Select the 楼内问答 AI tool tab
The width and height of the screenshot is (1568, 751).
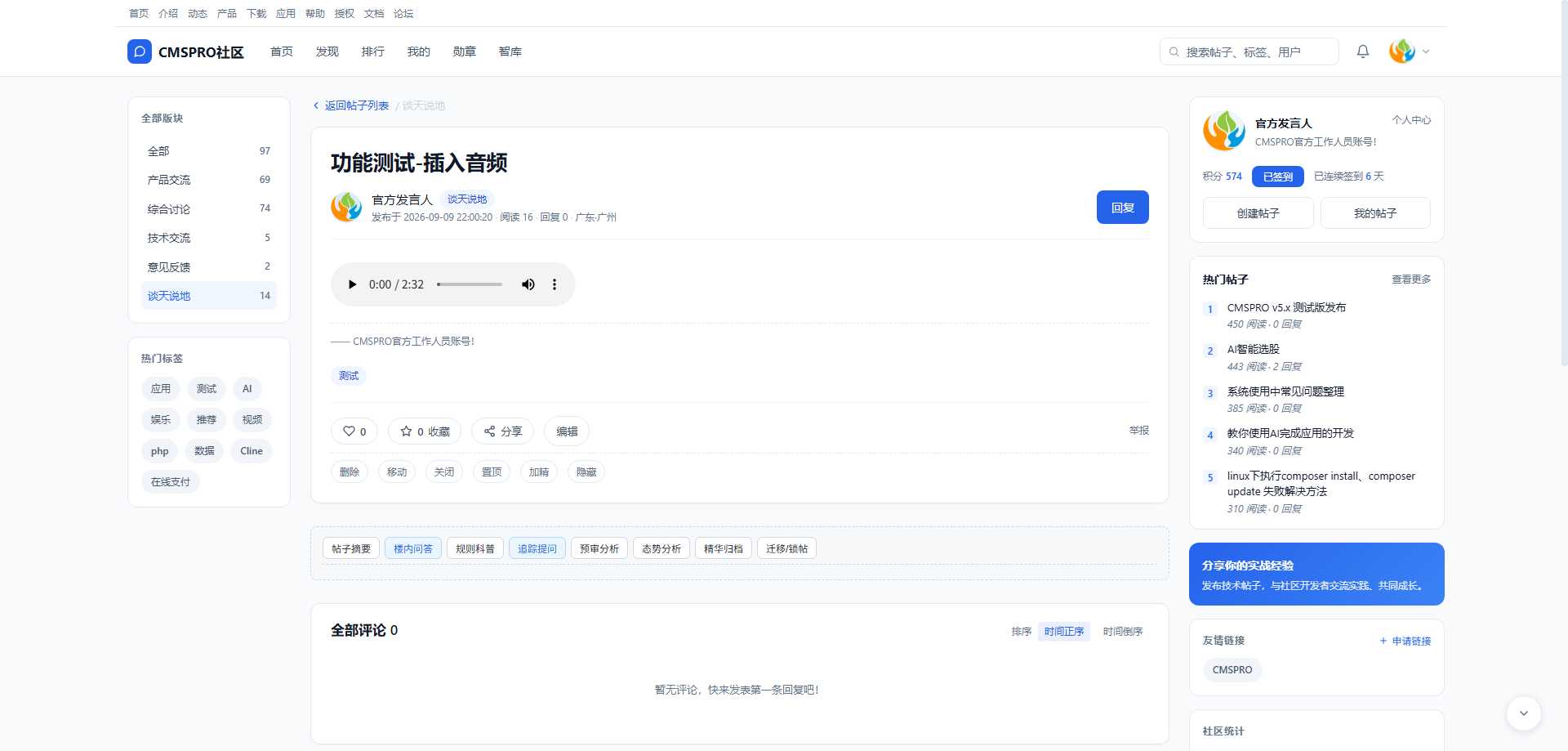413,548
